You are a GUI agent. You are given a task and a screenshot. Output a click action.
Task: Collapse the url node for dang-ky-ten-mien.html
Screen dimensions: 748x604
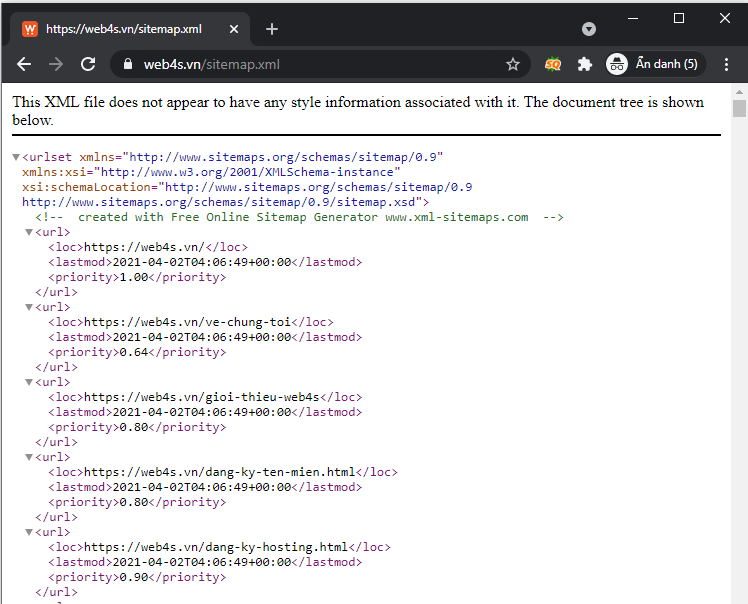point(29,457)
